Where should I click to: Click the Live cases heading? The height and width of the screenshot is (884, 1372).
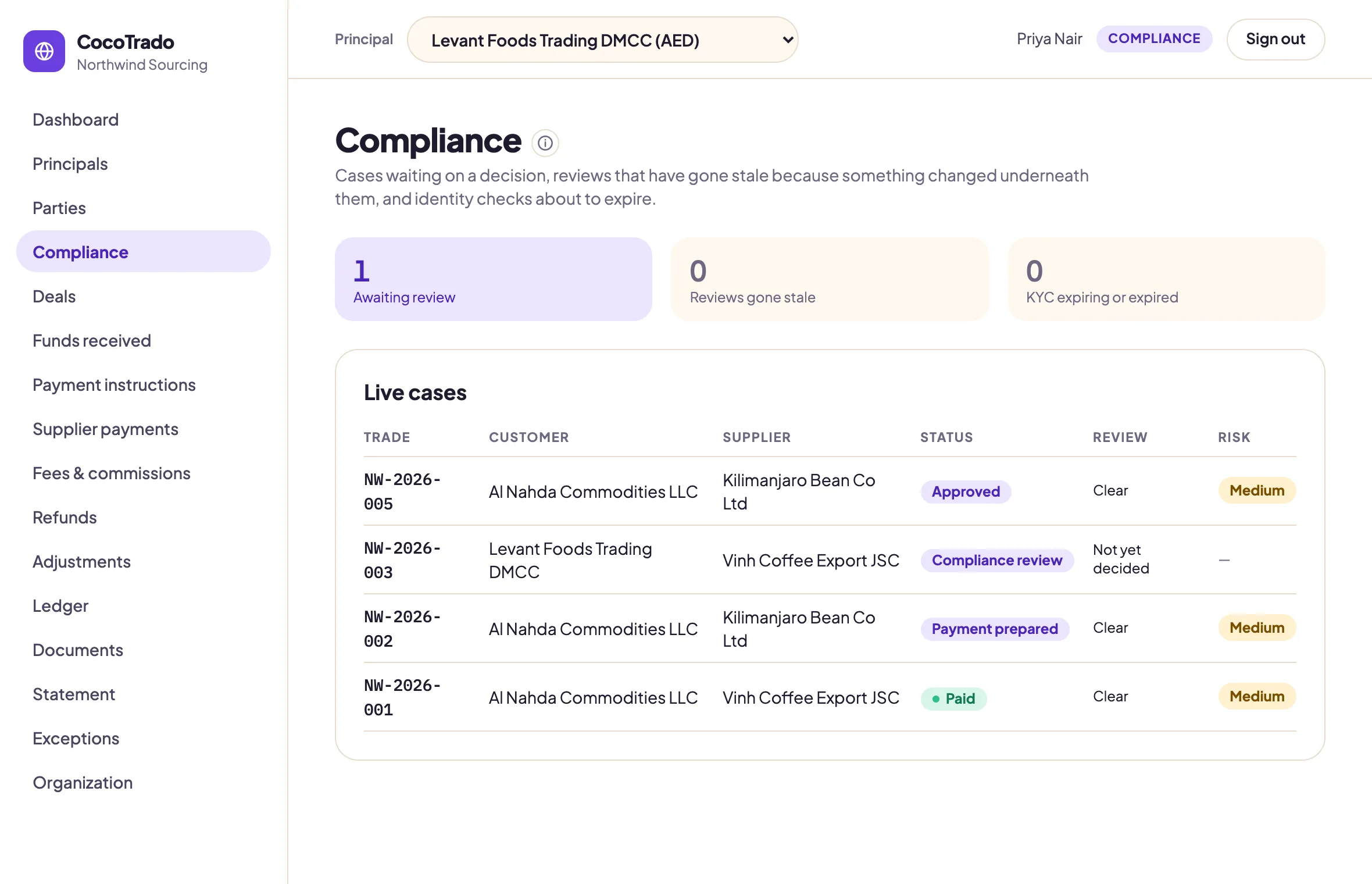coord(415,393)
